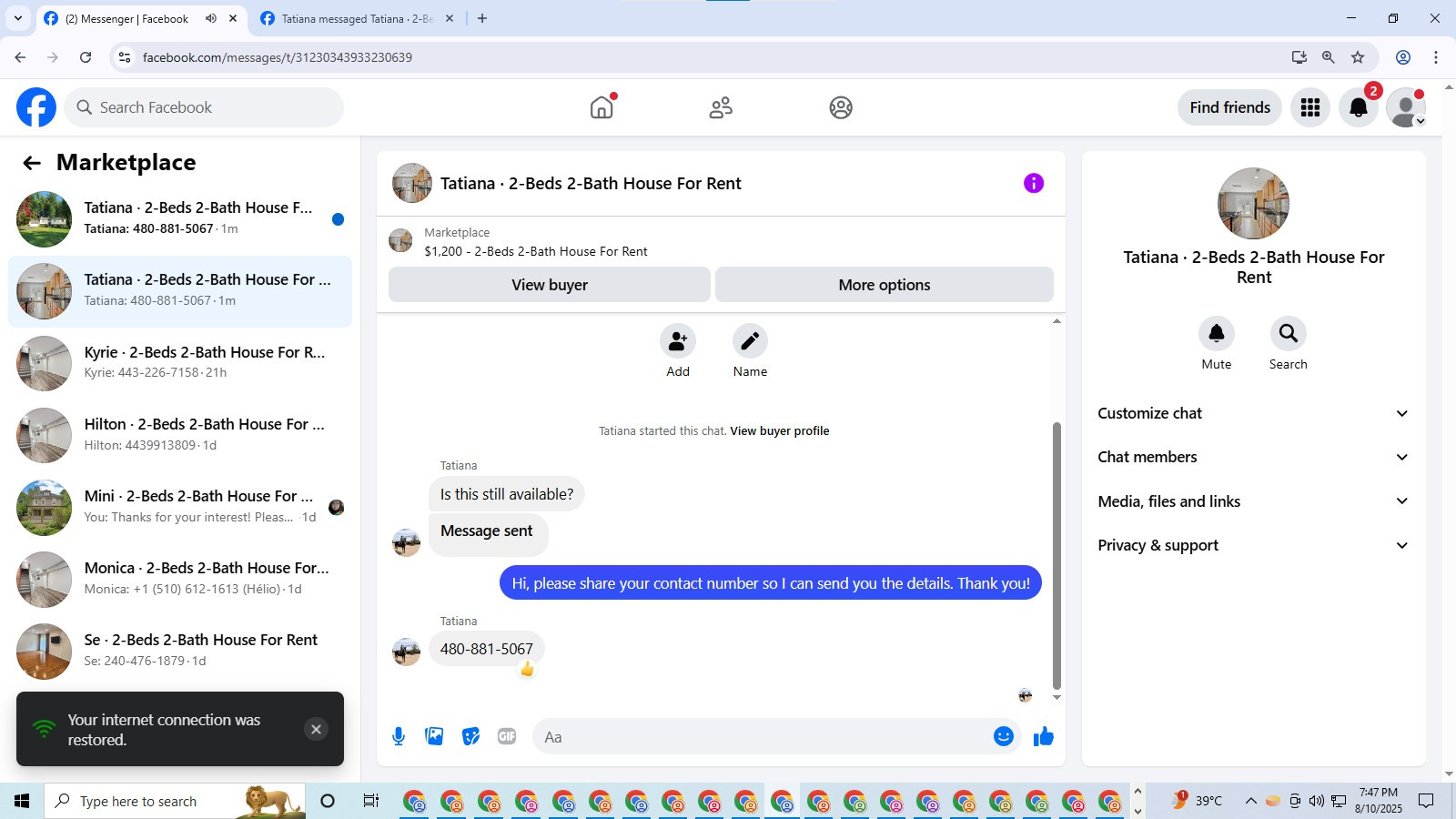Click the thumbs-up reaction on 480-881-5067 message

(527, 669)
